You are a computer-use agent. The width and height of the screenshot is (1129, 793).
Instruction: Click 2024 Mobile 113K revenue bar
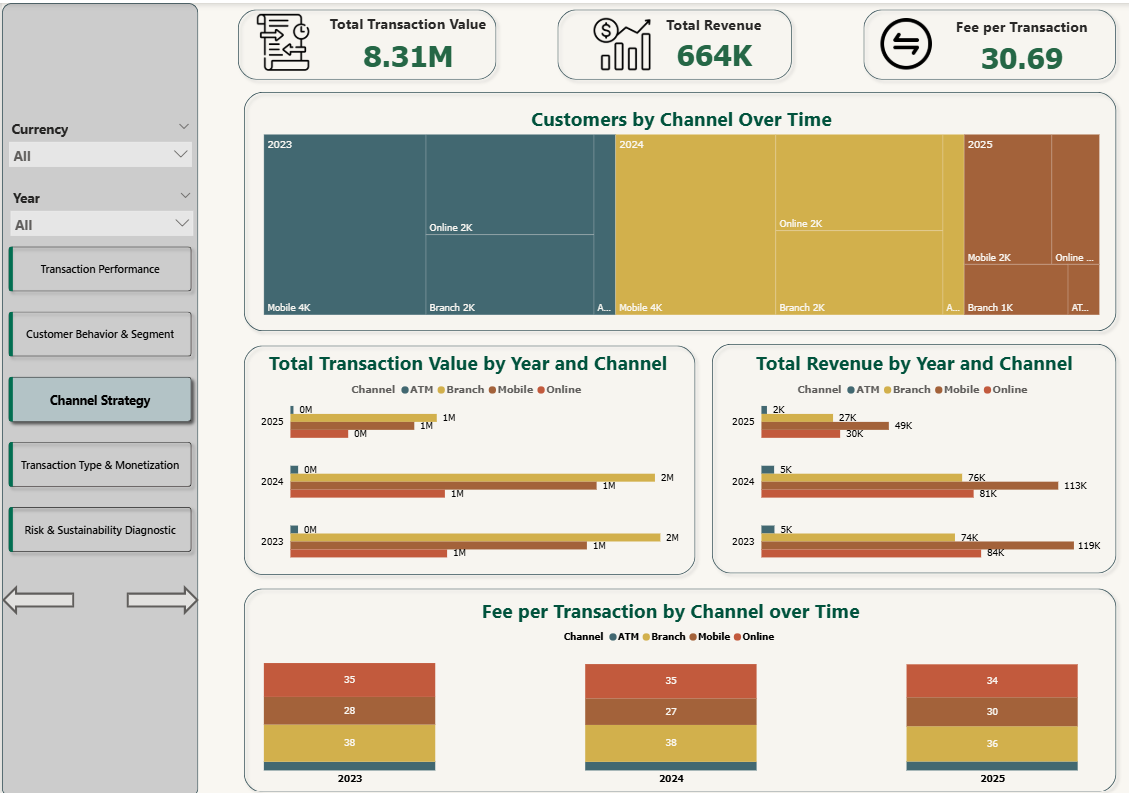[x=908, y=486]
